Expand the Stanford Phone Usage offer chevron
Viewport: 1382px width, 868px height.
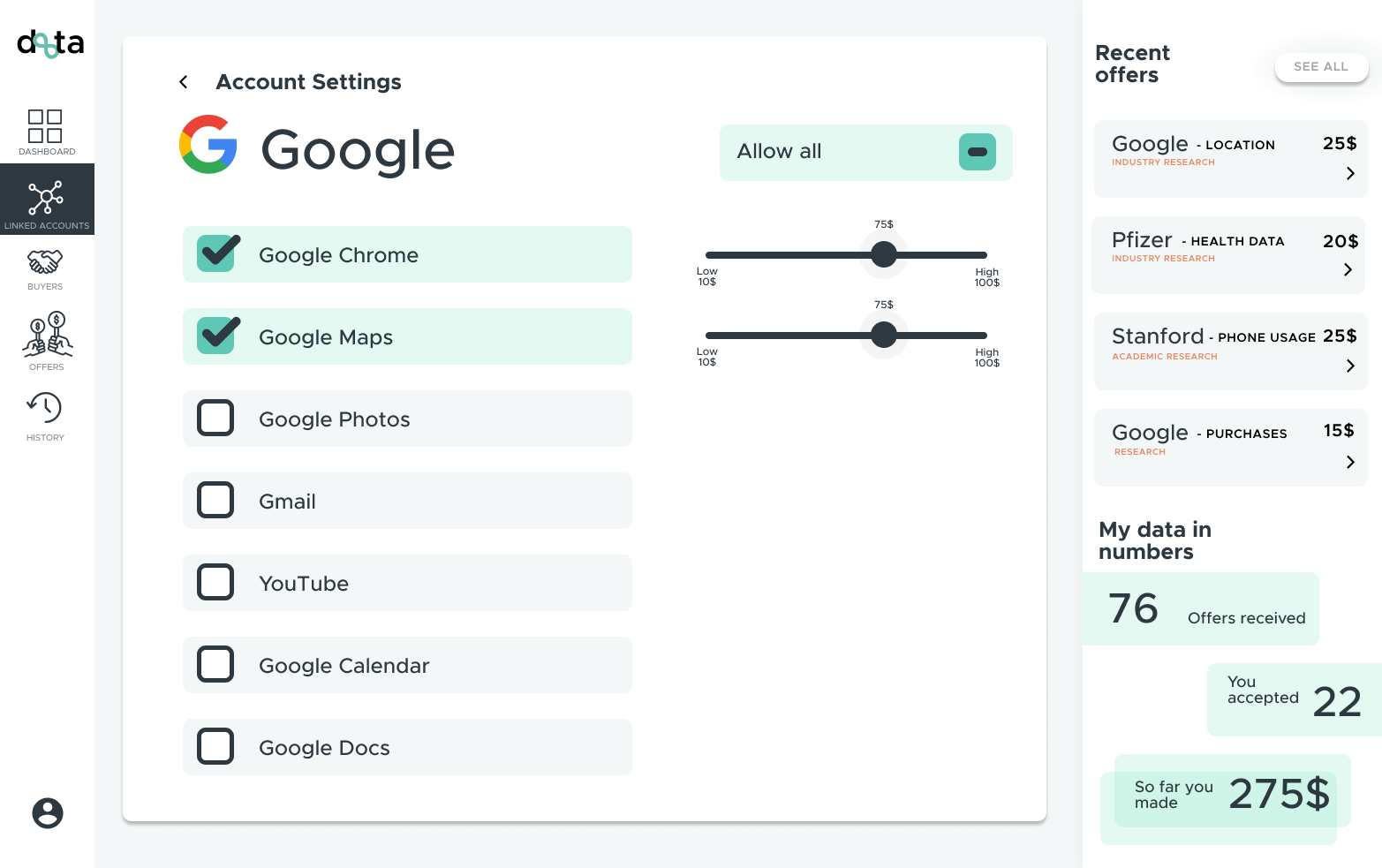1350,366
